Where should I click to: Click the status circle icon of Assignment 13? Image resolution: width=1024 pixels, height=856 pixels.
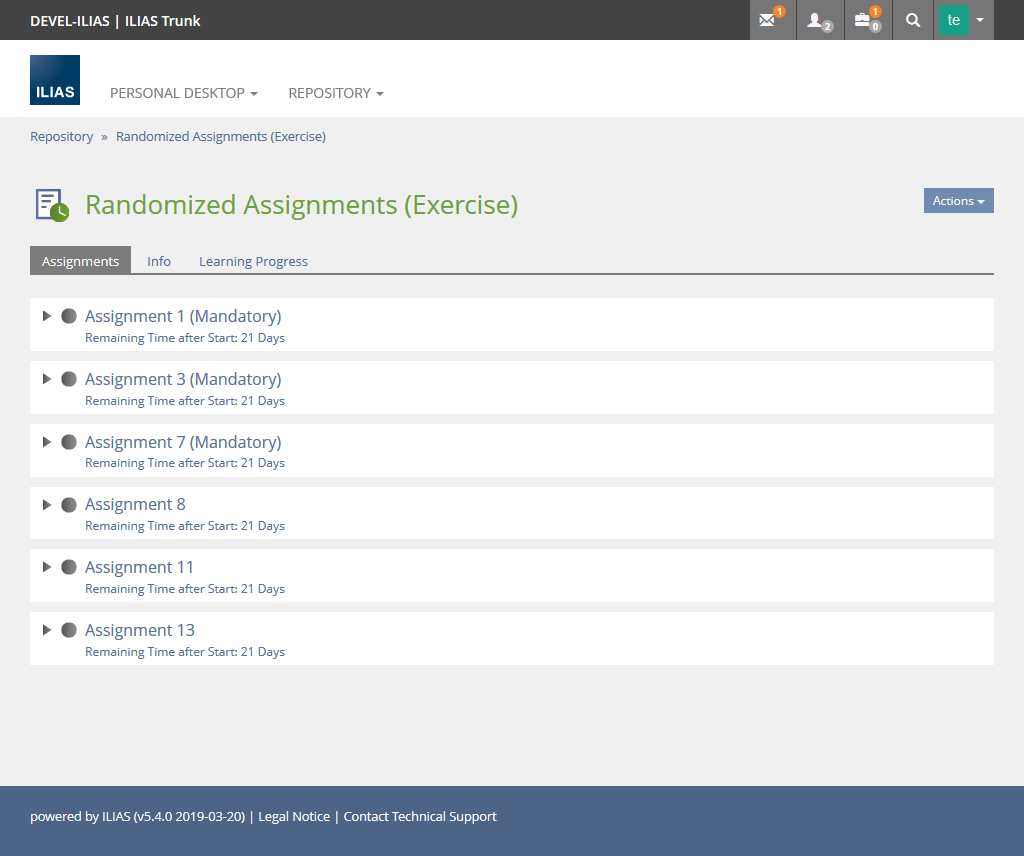coord(69,630)
